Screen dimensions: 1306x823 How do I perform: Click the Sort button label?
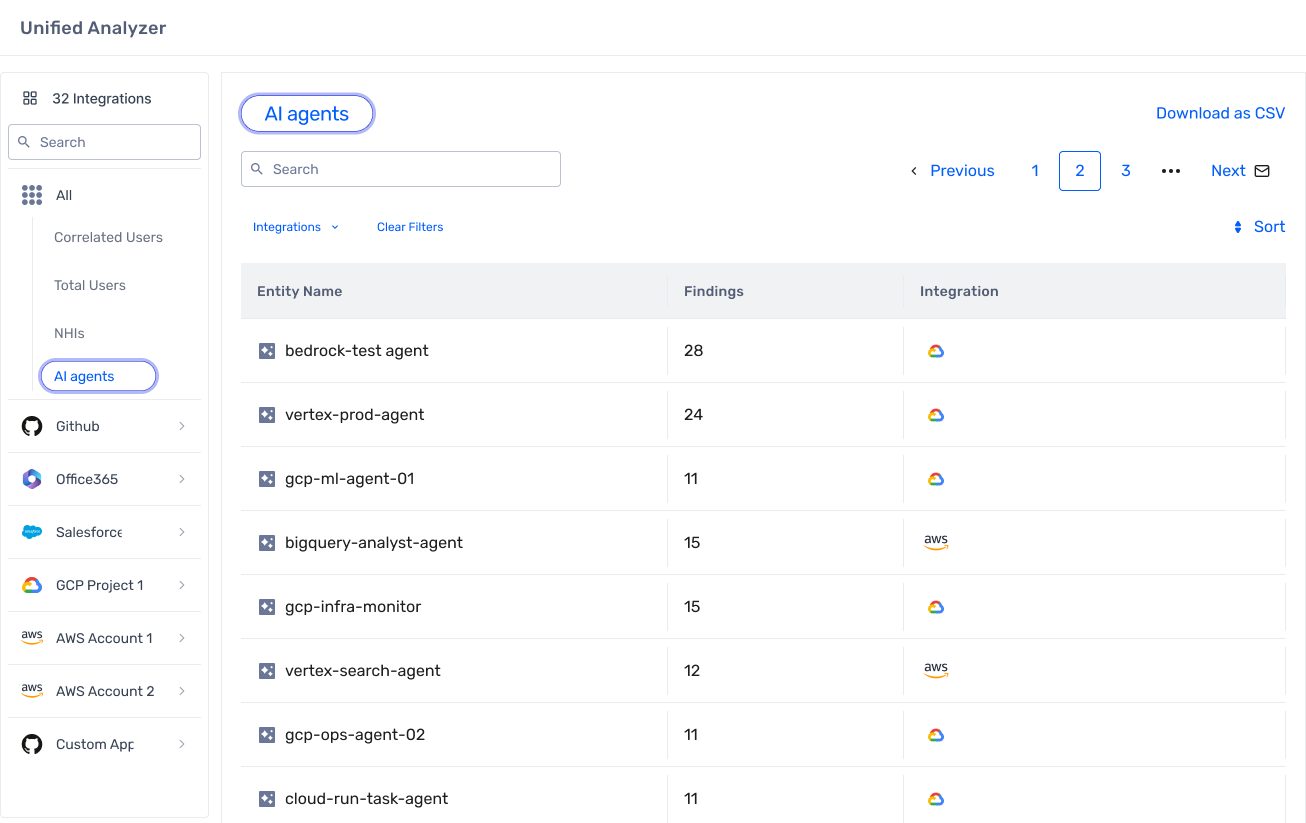pyautogui.click(x=1269, y=227)
